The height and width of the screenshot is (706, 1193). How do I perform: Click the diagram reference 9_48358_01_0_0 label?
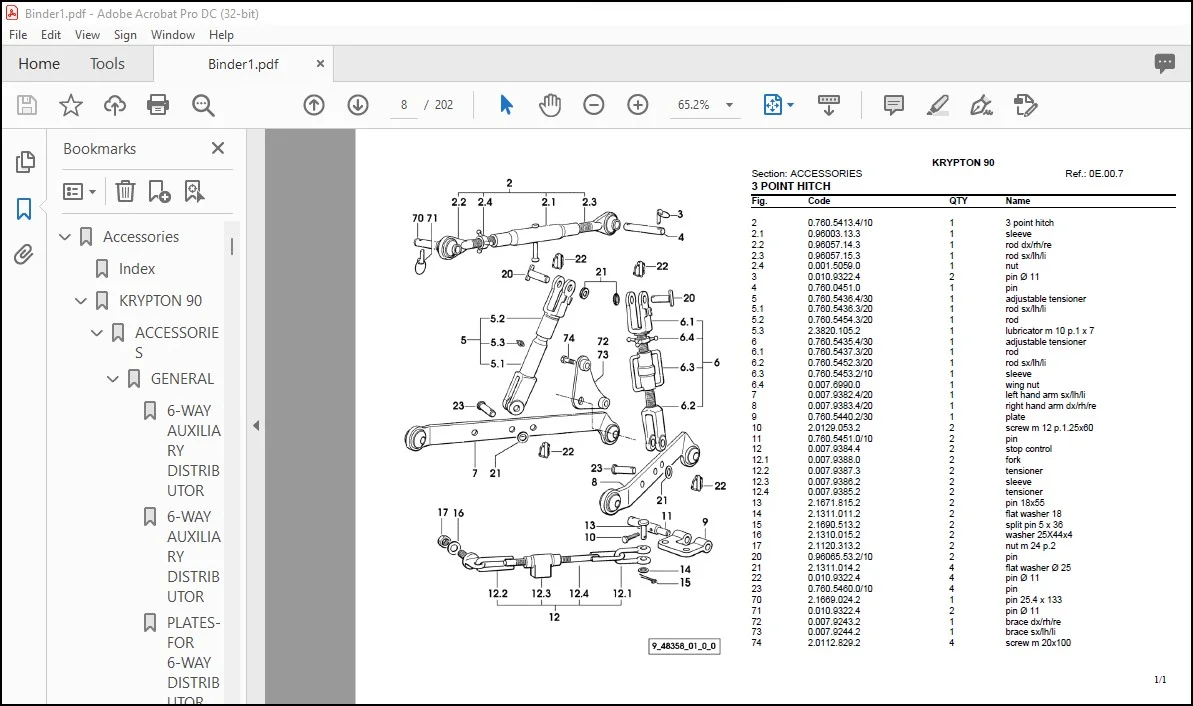684,646
